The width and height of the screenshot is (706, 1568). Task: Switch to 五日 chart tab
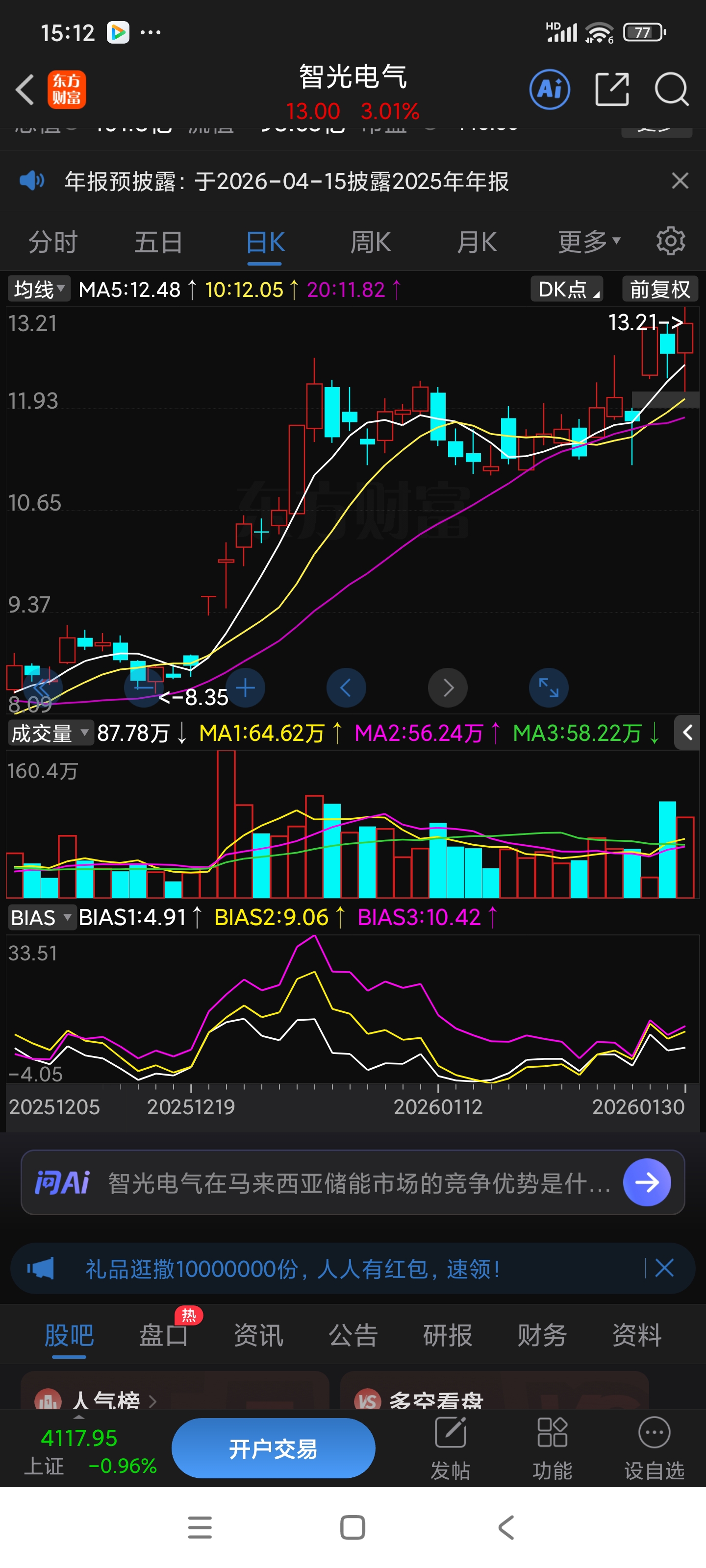(158, 242)
